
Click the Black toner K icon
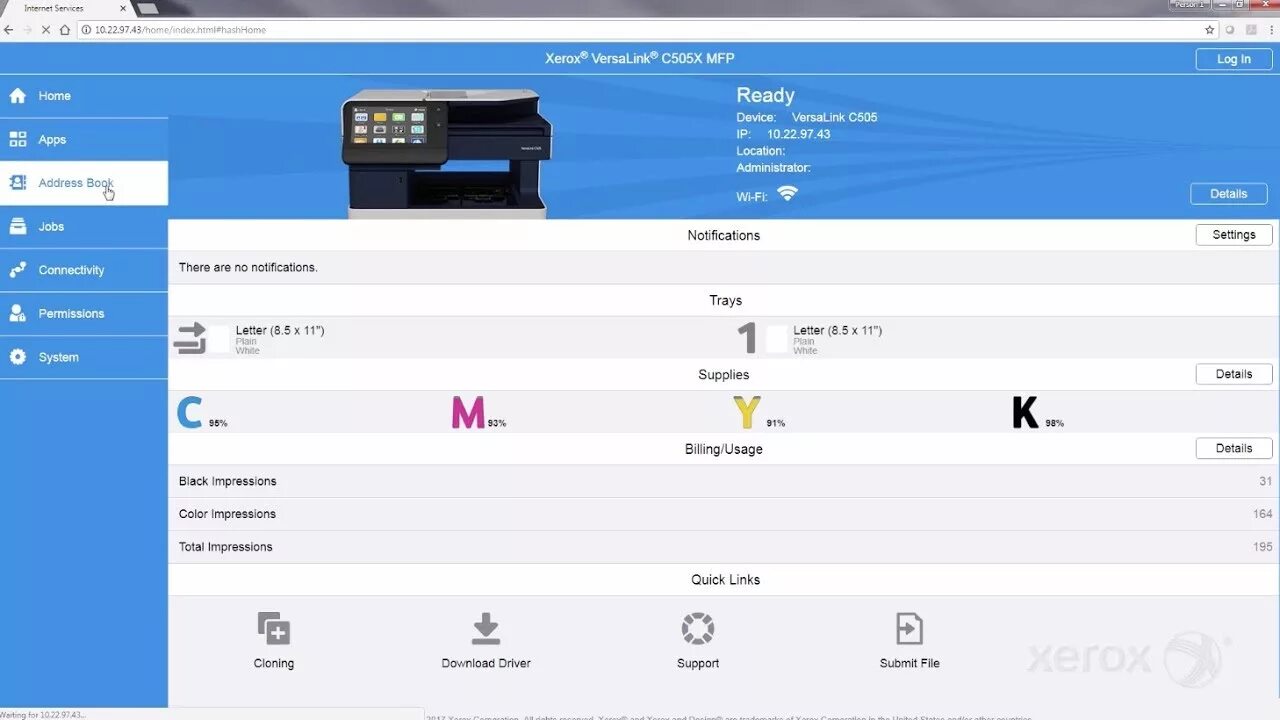point(1025,412)
